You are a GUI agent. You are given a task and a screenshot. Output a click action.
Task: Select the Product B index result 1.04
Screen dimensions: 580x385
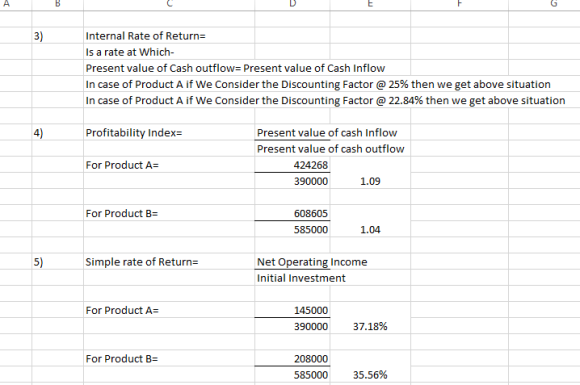pos(370,230)
